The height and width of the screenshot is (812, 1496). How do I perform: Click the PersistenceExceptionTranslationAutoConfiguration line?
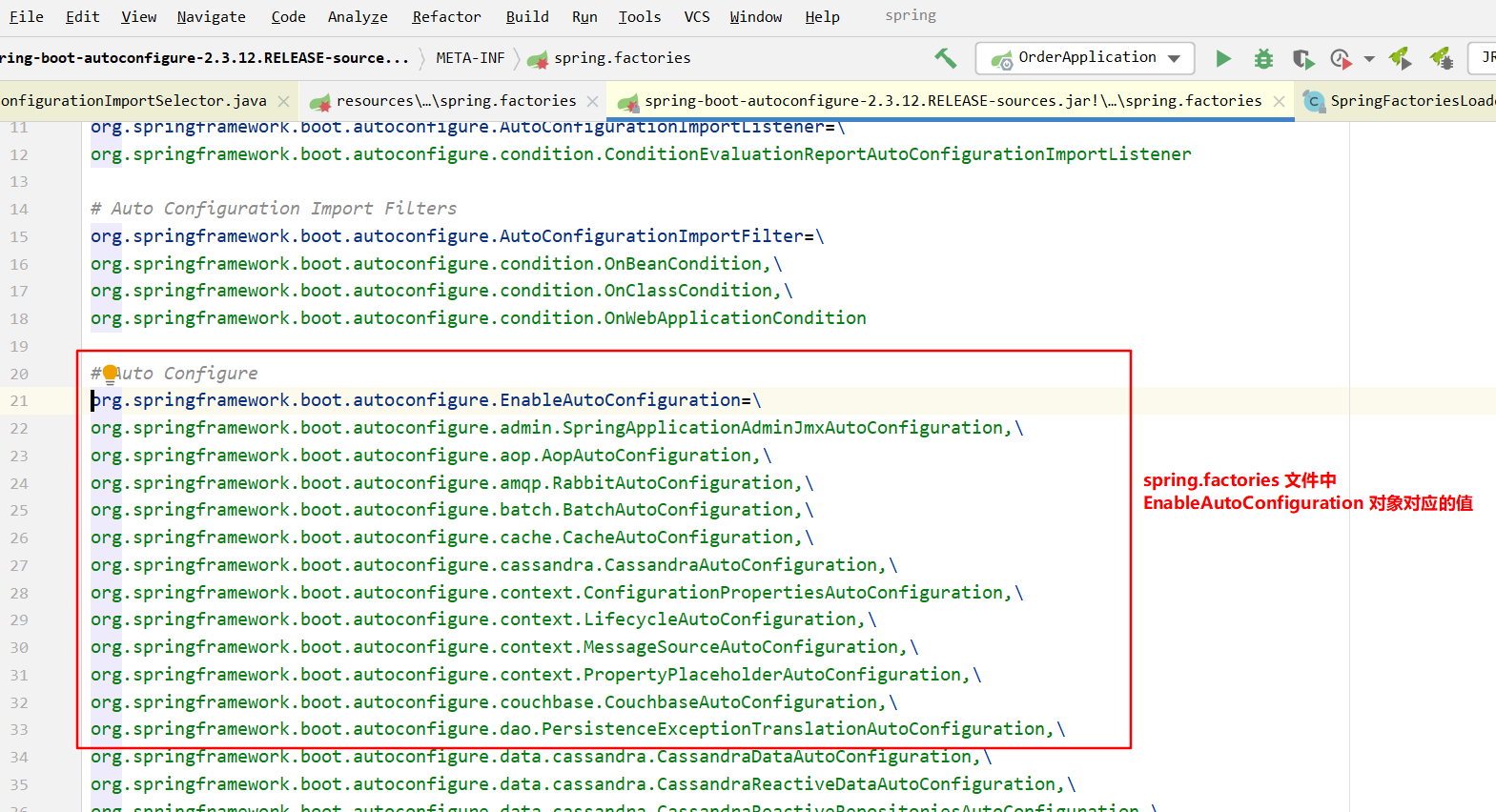point(578,729)
